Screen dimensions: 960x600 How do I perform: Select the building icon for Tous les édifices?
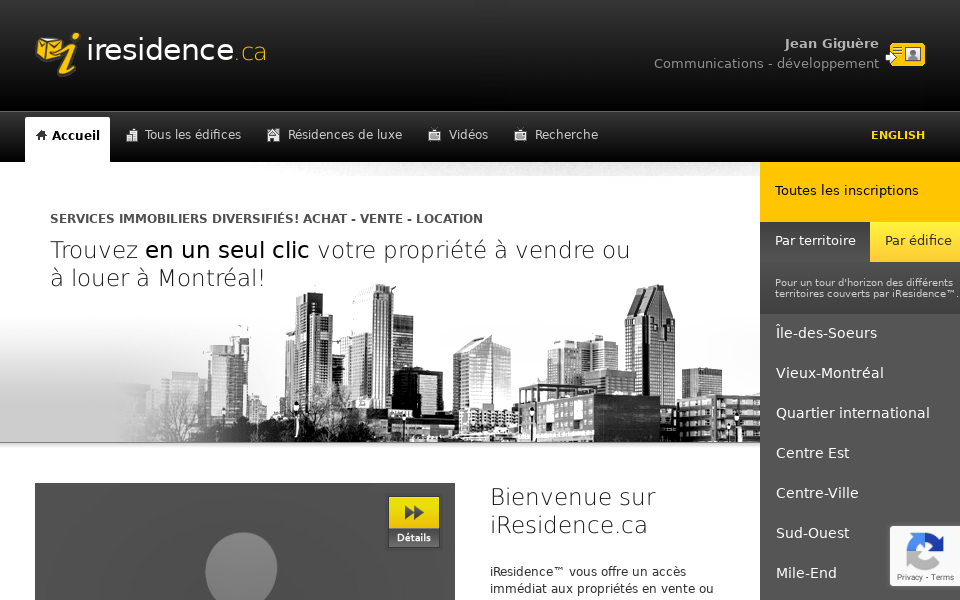click(x=131, y=134)
